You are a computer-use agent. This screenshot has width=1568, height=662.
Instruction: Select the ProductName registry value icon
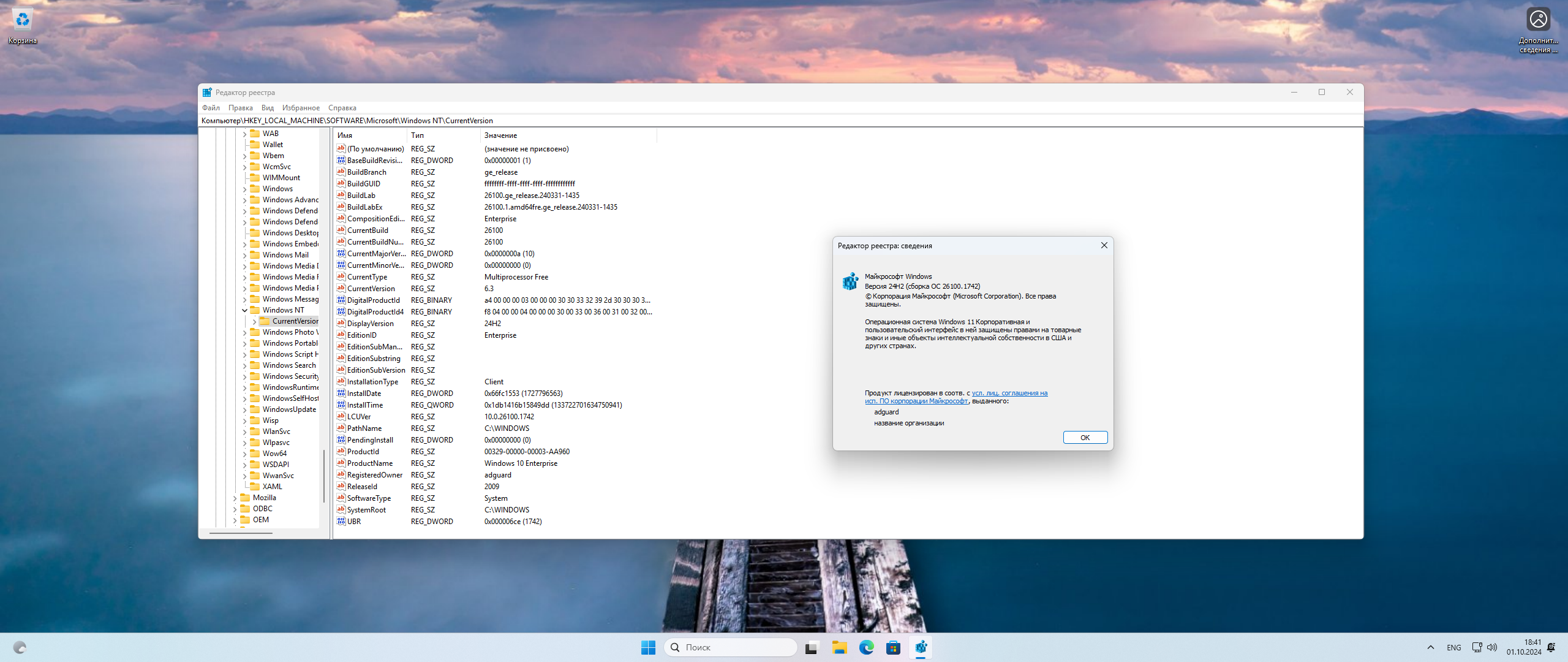(341, 463)
